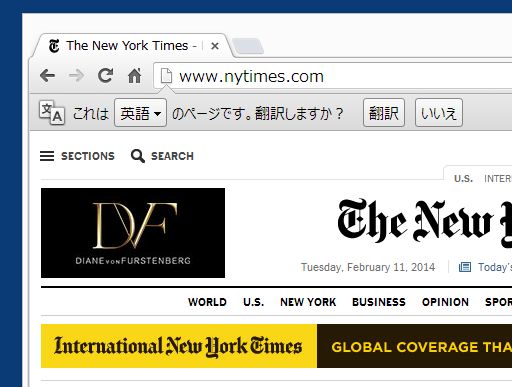Open the U.S. navigation section
Viewport: 512px width, 387px height.
(254, 302)
